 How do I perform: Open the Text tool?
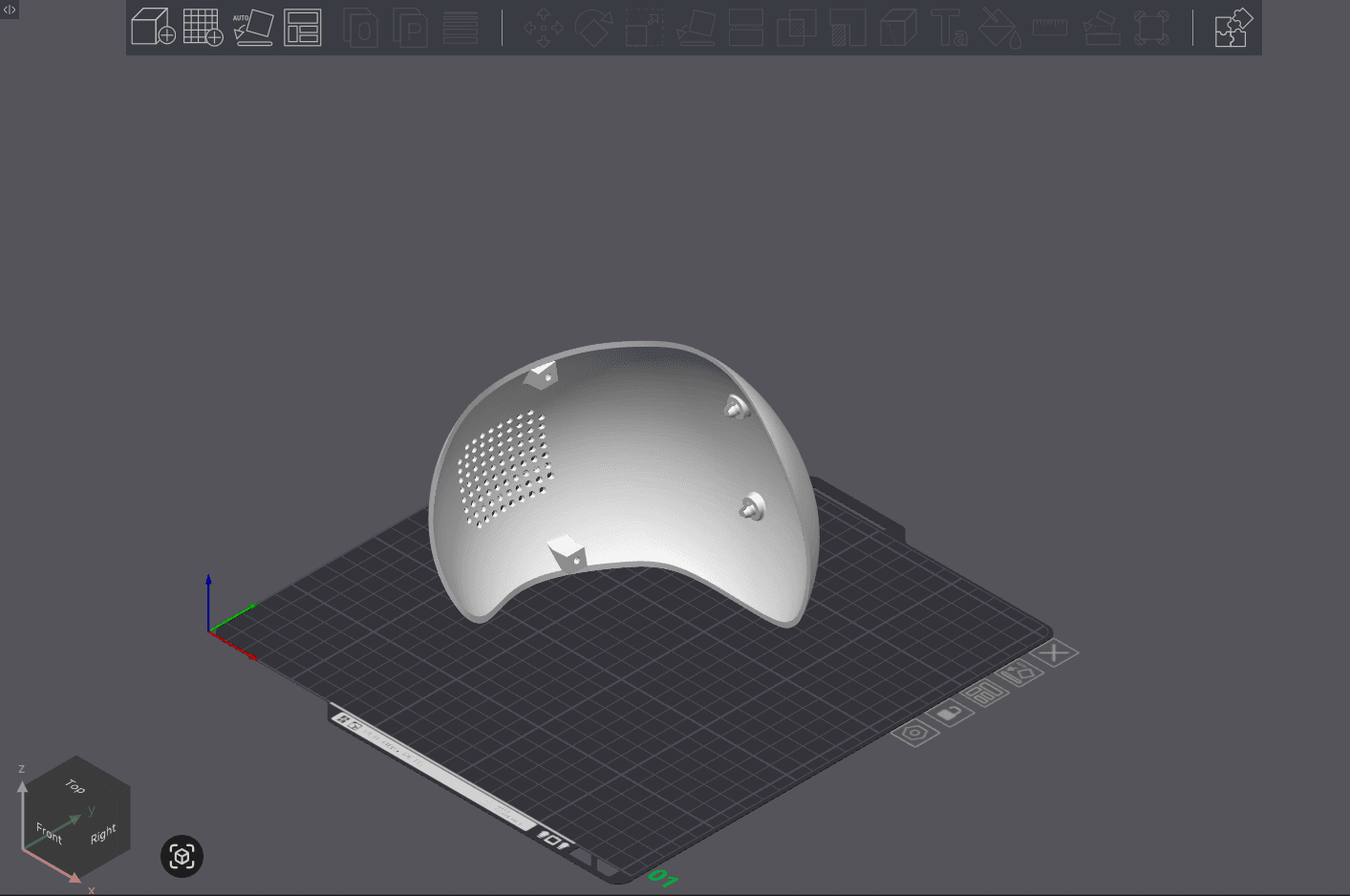coord(950,29)
